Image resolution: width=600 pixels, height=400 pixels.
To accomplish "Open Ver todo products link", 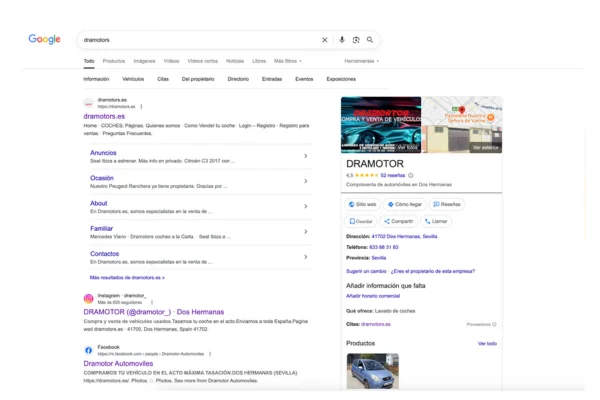I will tap(487, 344).
